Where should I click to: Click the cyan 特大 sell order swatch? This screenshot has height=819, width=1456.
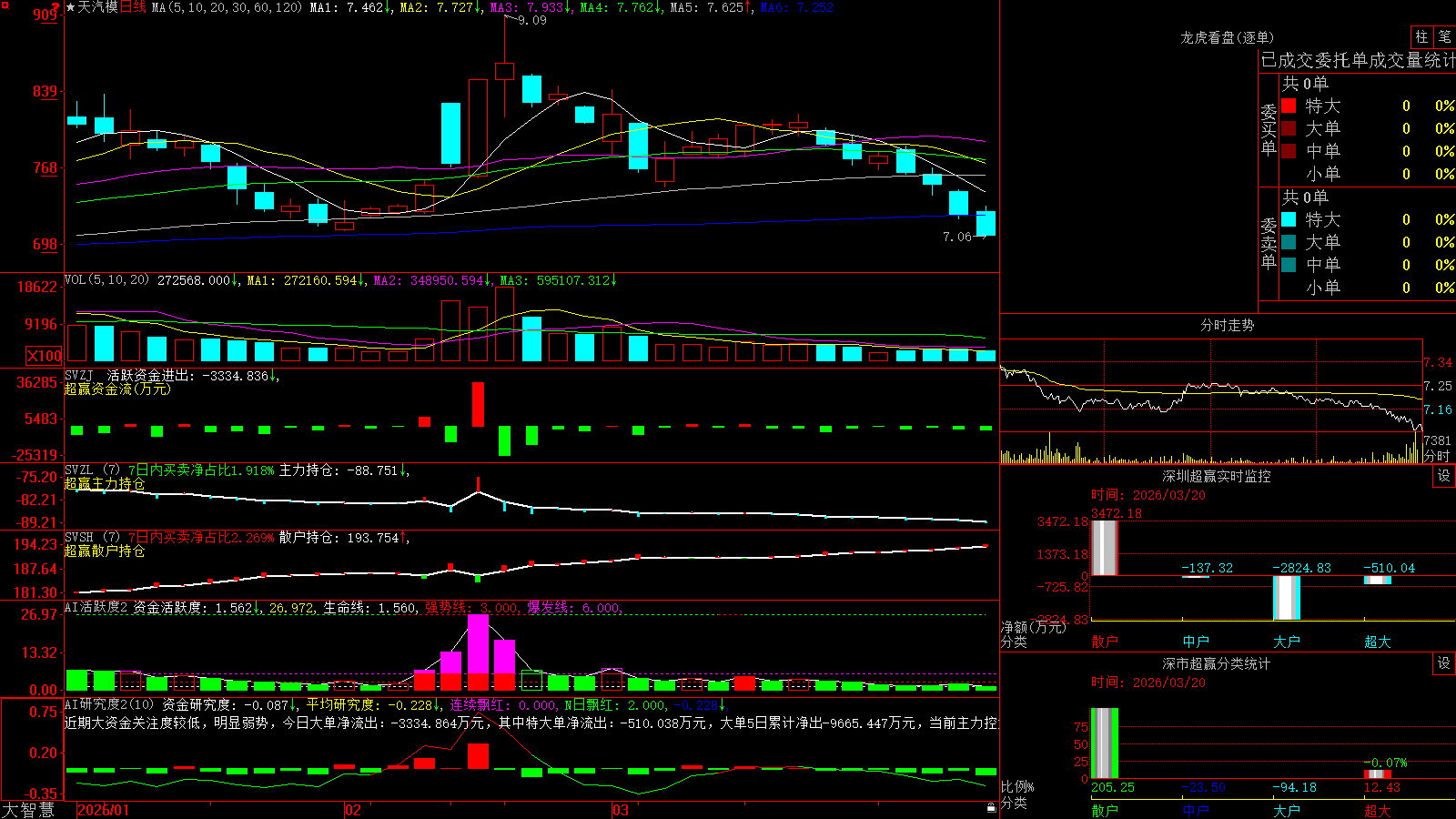coord(1289,219)
